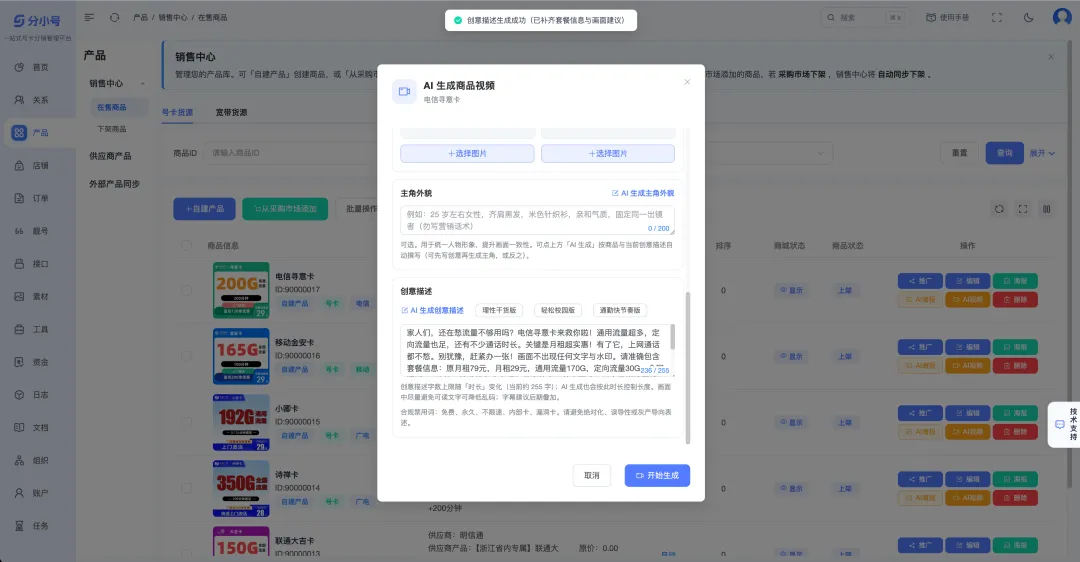Open 首页 in the left sidebar

coord(32,67)
